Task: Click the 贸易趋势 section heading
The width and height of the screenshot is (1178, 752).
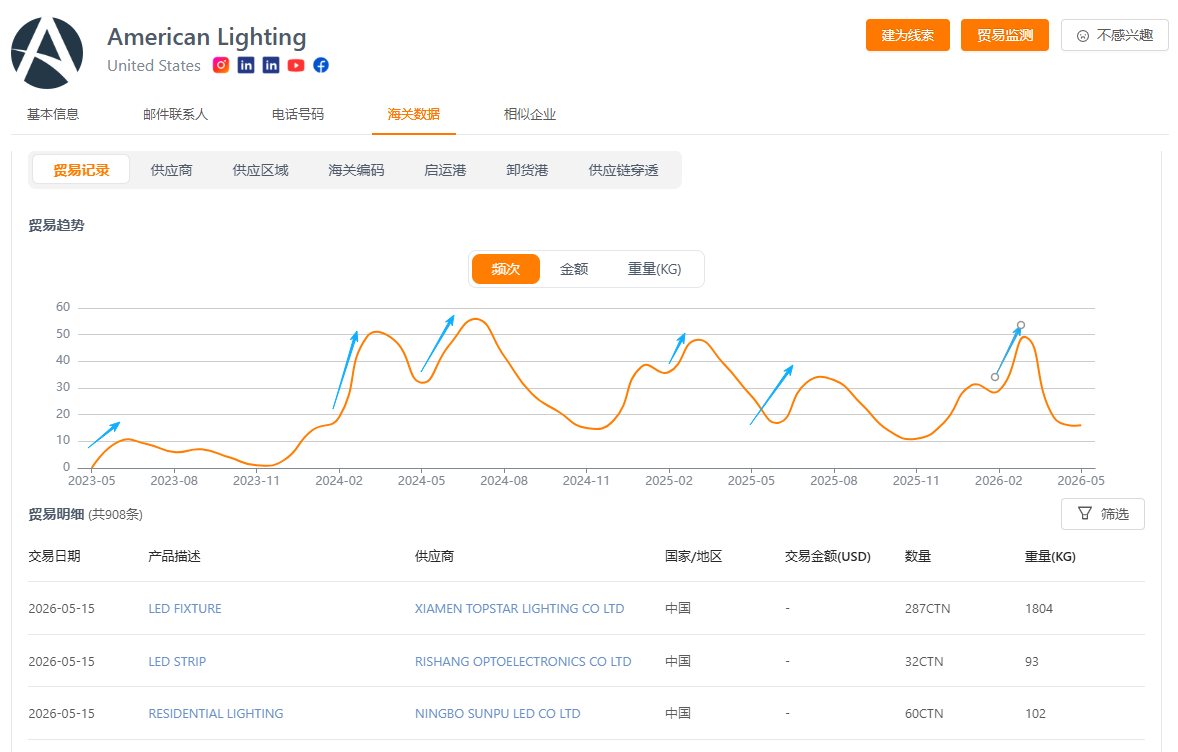Action: pos(56,225)
